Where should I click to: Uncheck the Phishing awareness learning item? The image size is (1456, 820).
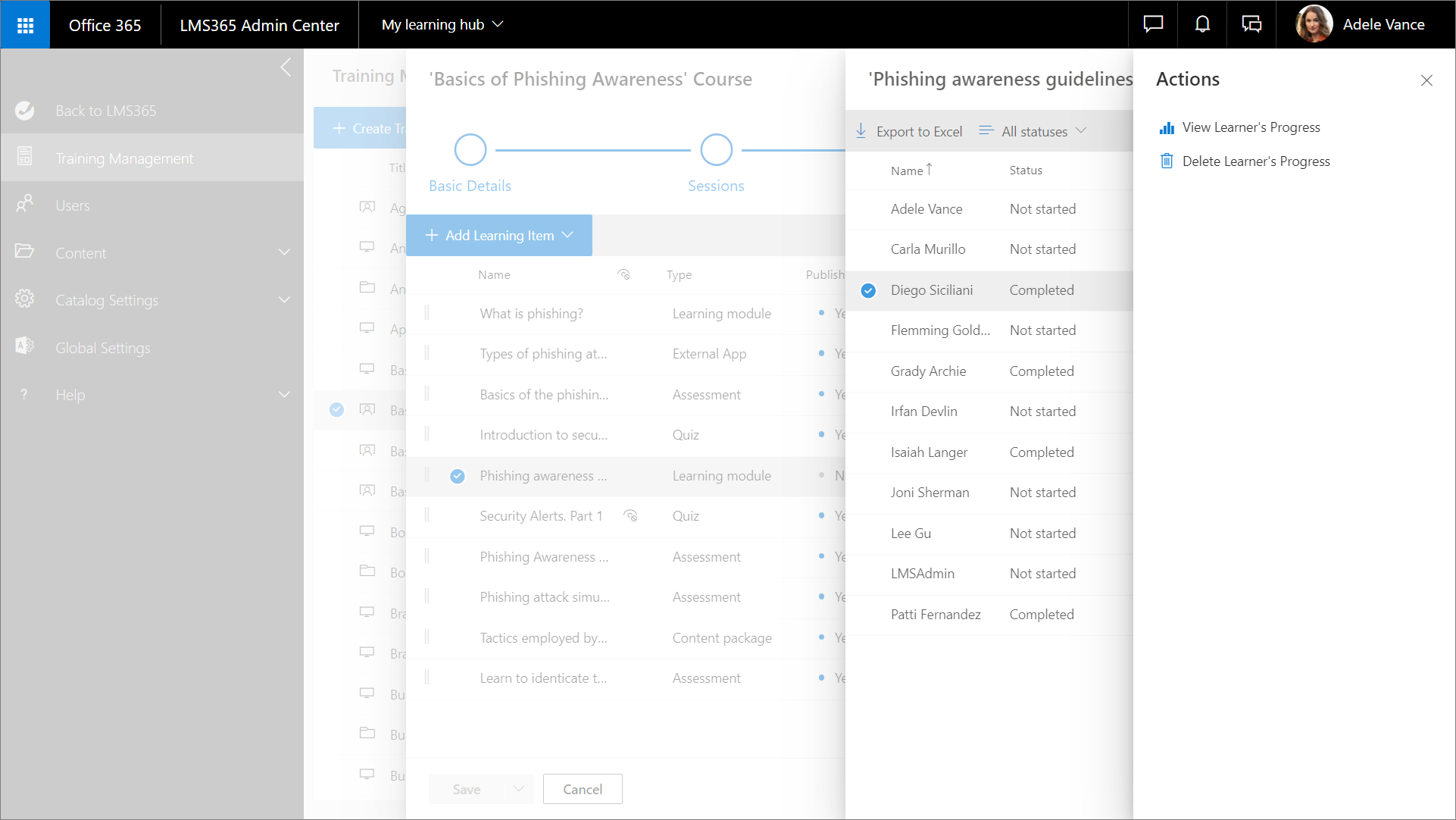tap(458, 476)
